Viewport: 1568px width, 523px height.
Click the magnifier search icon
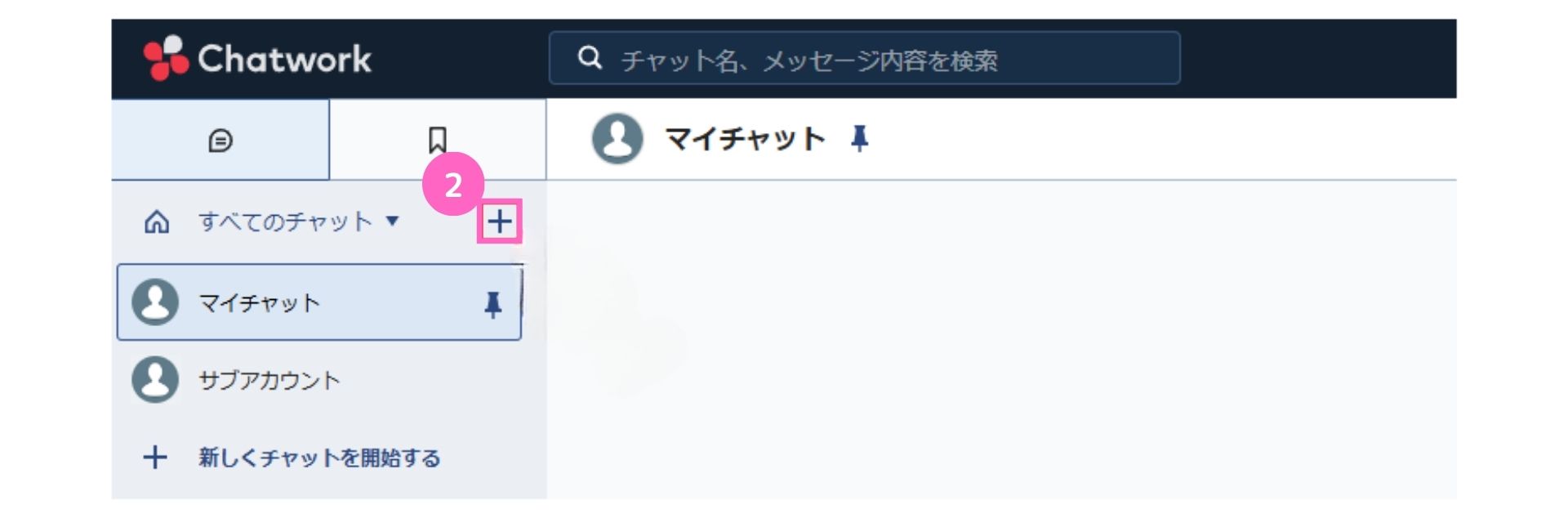(590, 58)
